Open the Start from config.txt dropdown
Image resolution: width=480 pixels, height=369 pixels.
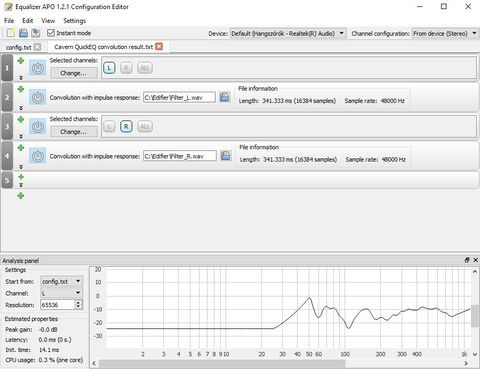pyautogui.click(x=62, y=281)
